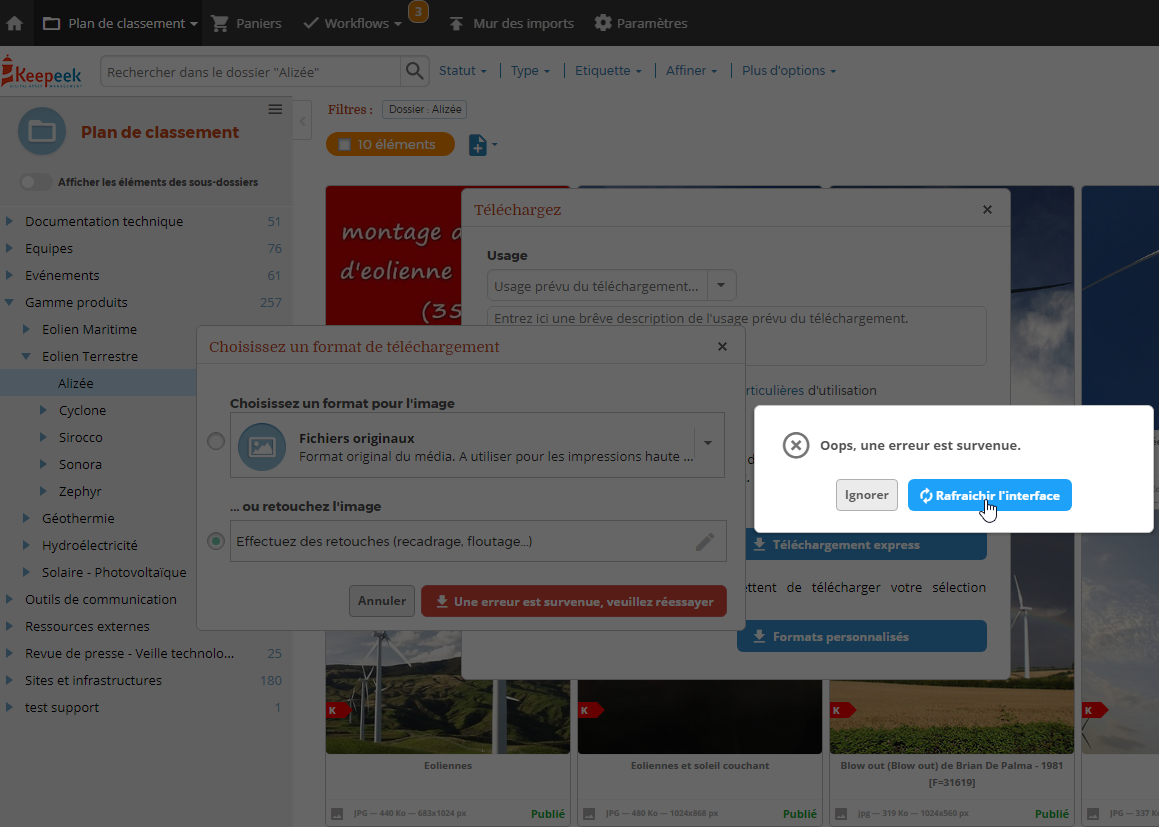This screenshot has width=1159, height=827.
Task: Click the search magnifier icon
Action: [414, 72]
